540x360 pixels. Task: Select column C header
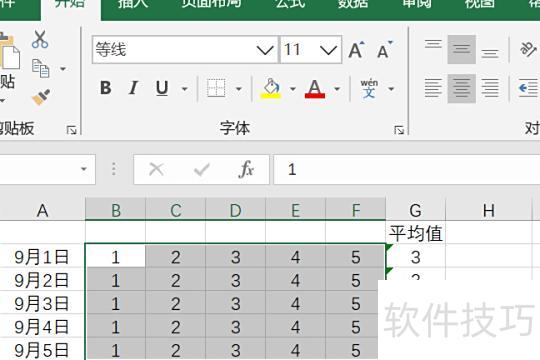[176, 210]
